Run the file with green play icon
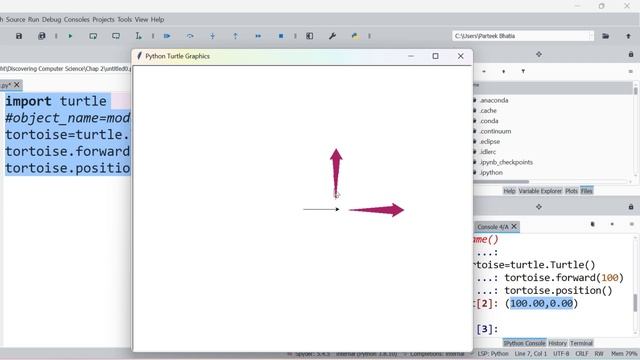This screenshot has width=640, height=360. (x=70, y=36)
